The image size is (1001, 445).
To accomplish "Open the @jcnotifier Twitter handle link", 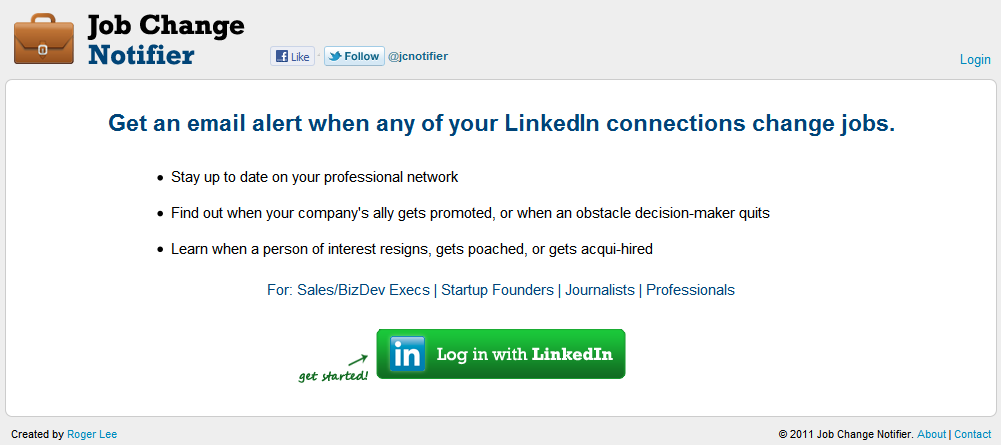I will pos(418,56).
